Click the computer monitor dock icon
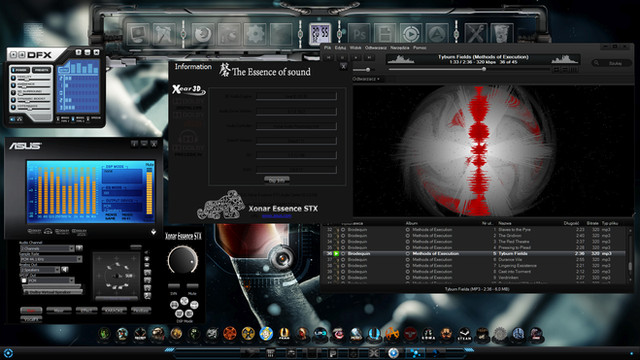The image size is (640, 360). click(138, 34)
